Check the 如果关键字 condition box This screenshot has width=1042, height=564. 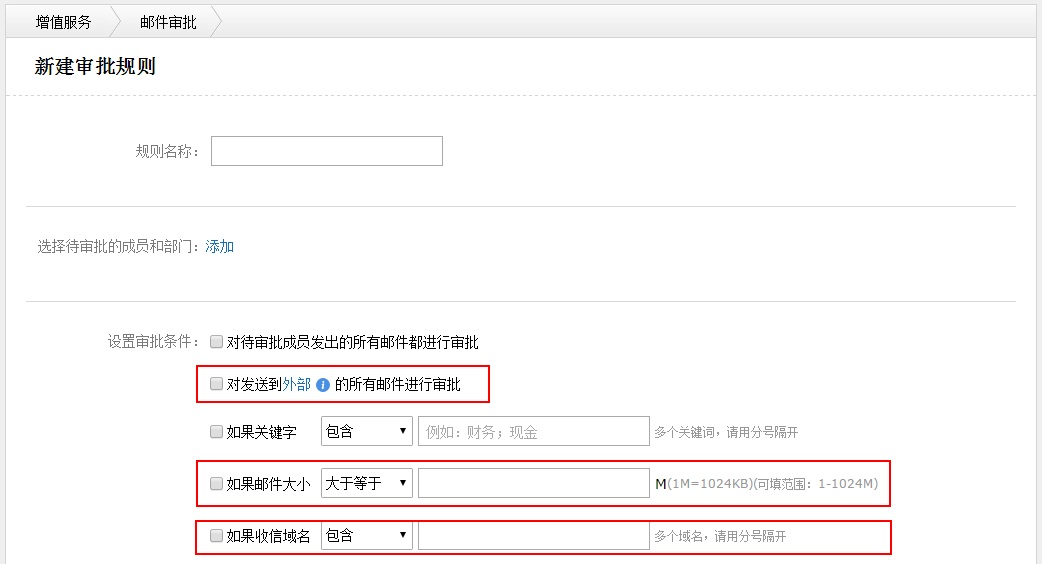click(216, 432)
